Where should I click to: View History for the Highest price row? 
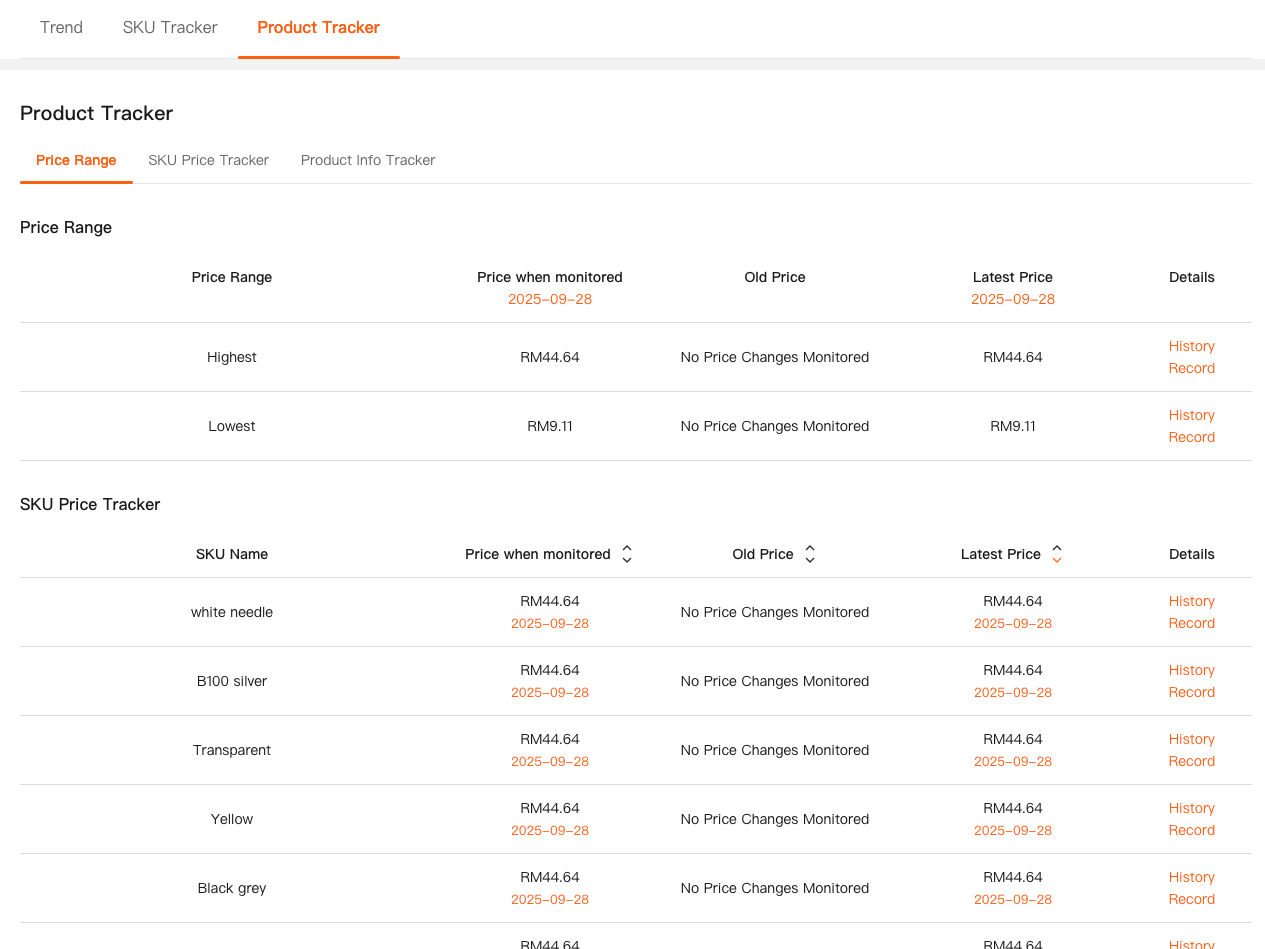[1191, 346]
